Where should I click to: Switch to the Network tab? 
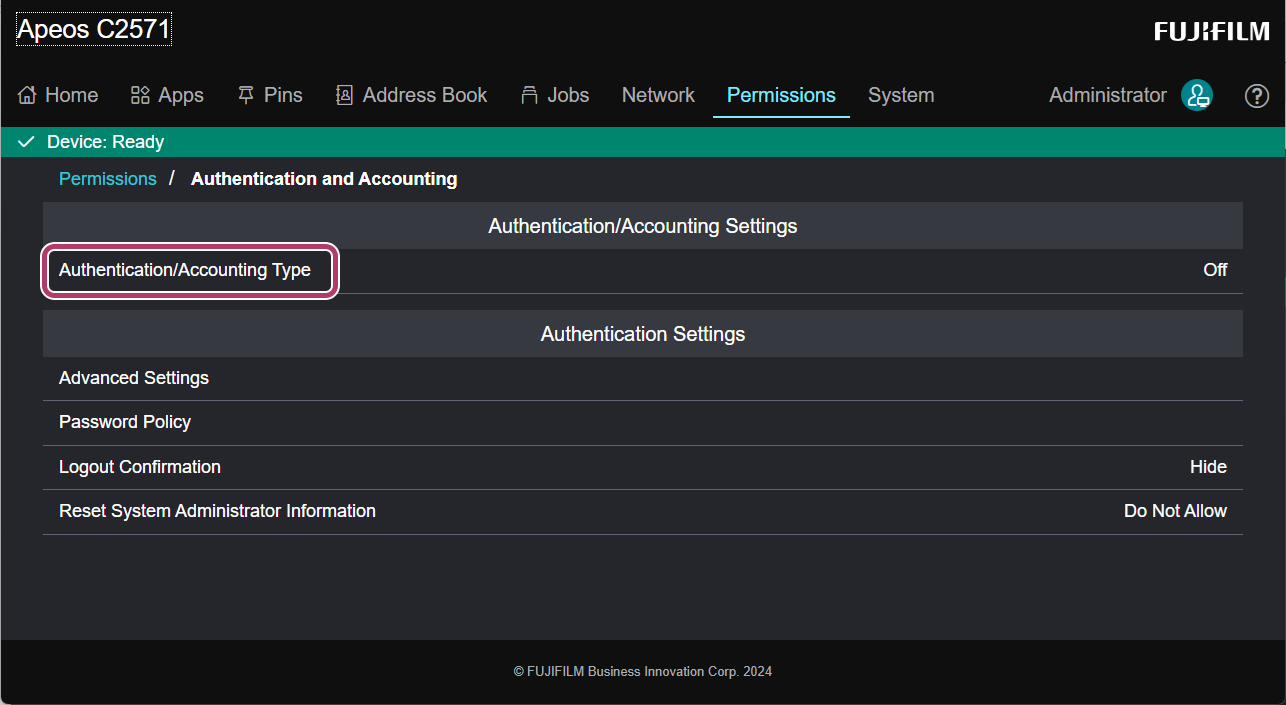click(x=658, y=95)
